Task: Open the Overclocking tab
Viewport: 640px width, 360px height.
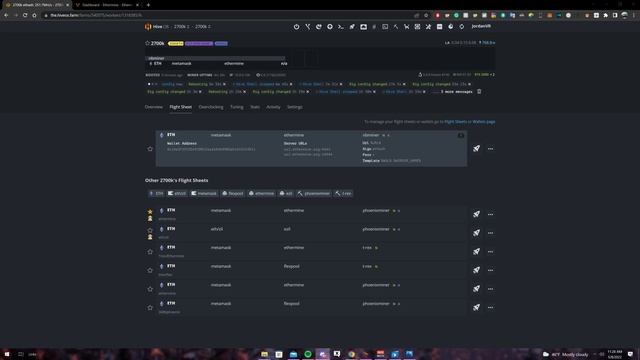Action: coord(211,107)
